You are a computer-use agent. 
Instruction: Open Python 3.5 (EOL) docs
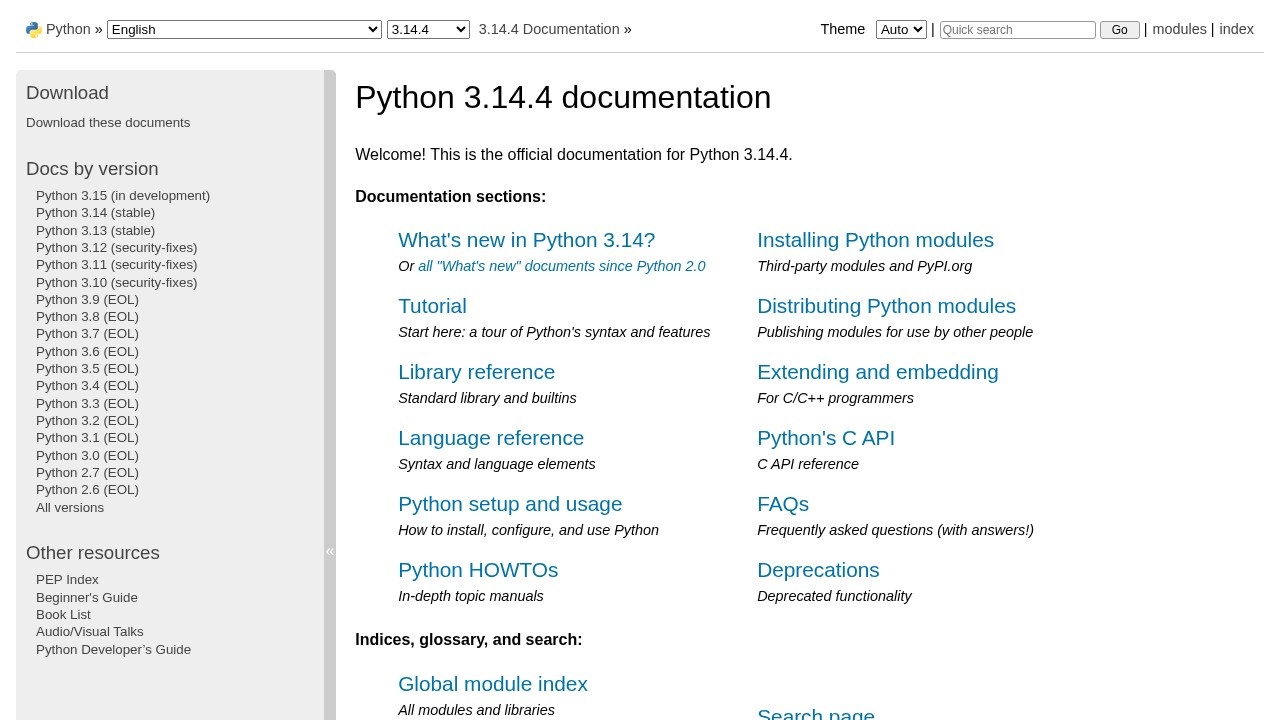[87, 369]
